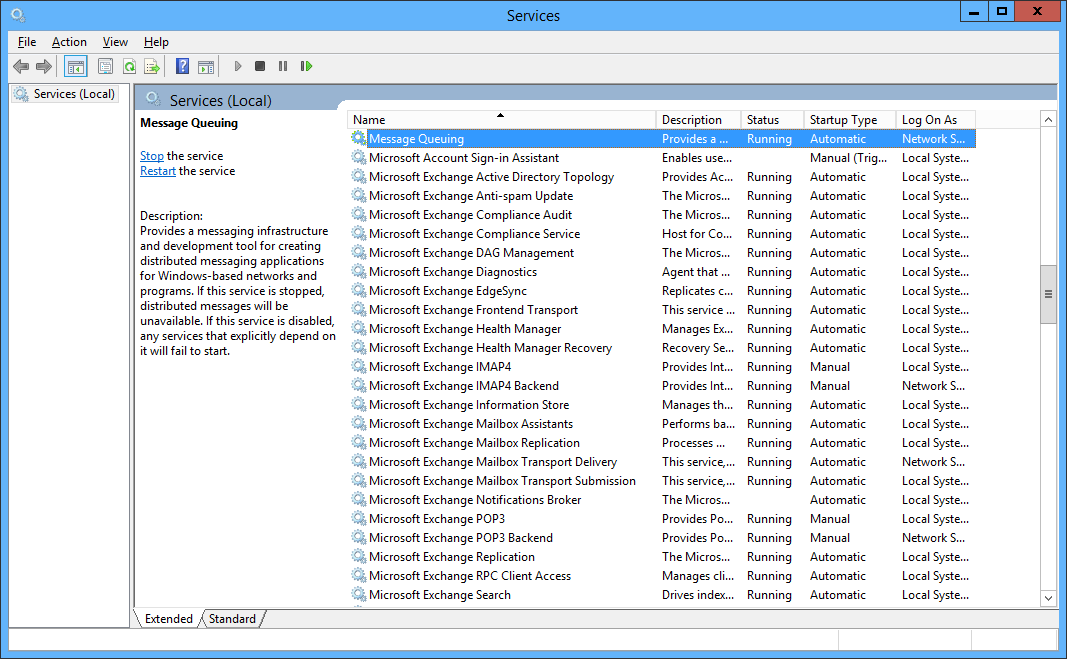Click the Export List toolbar icon
Image resolution: width=1067 pixels, height=659 pixels.
tap(152, 66)
